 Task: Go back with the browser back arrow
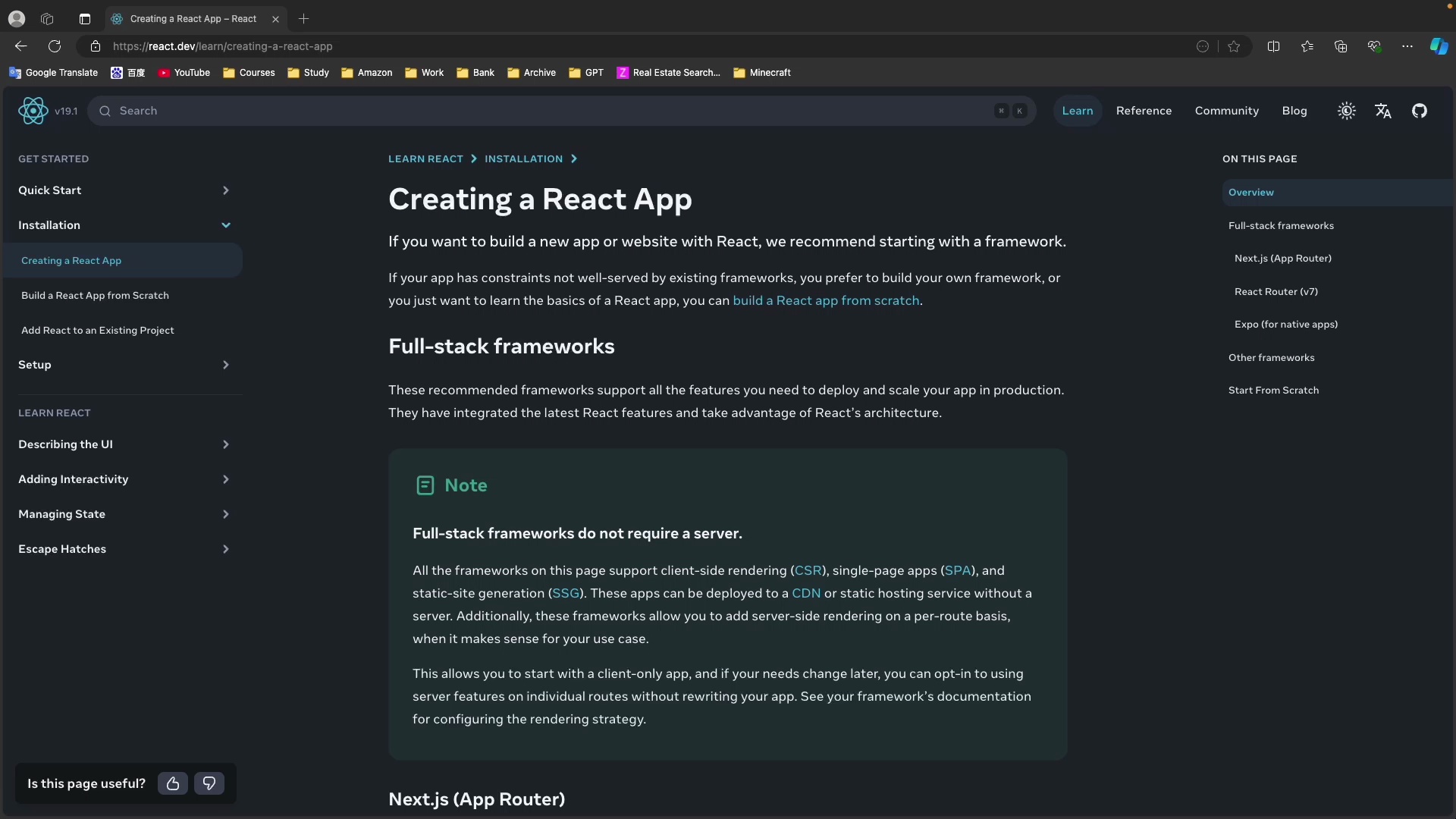[20, 46]
